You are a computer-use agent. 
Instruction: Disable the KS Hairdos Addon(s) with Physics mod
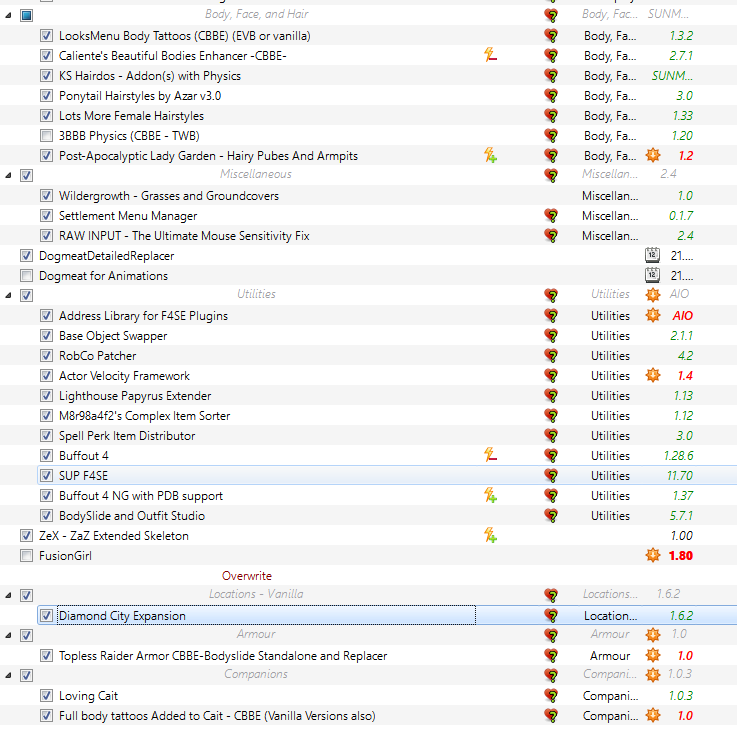46,75
